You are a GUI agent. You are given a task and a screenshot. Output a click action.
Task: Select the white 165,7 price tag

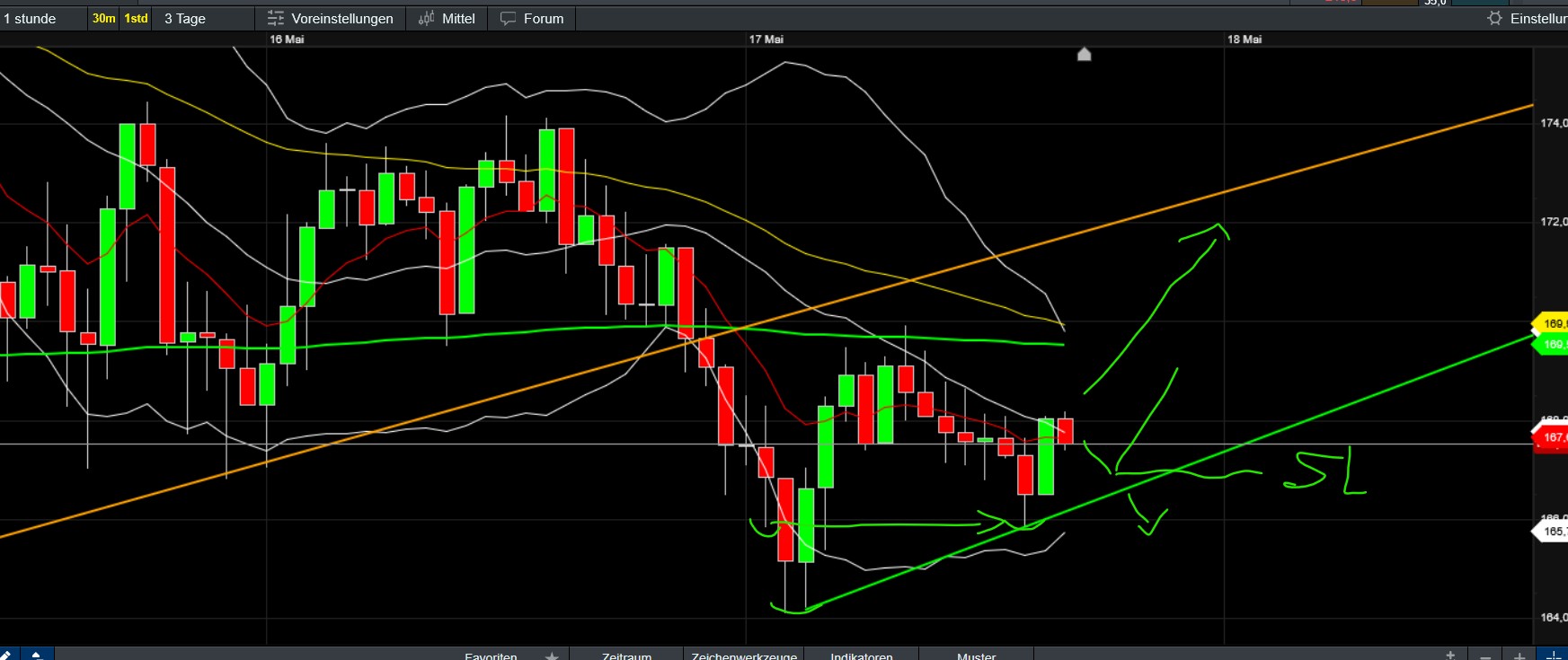[x=1551, y=532]
